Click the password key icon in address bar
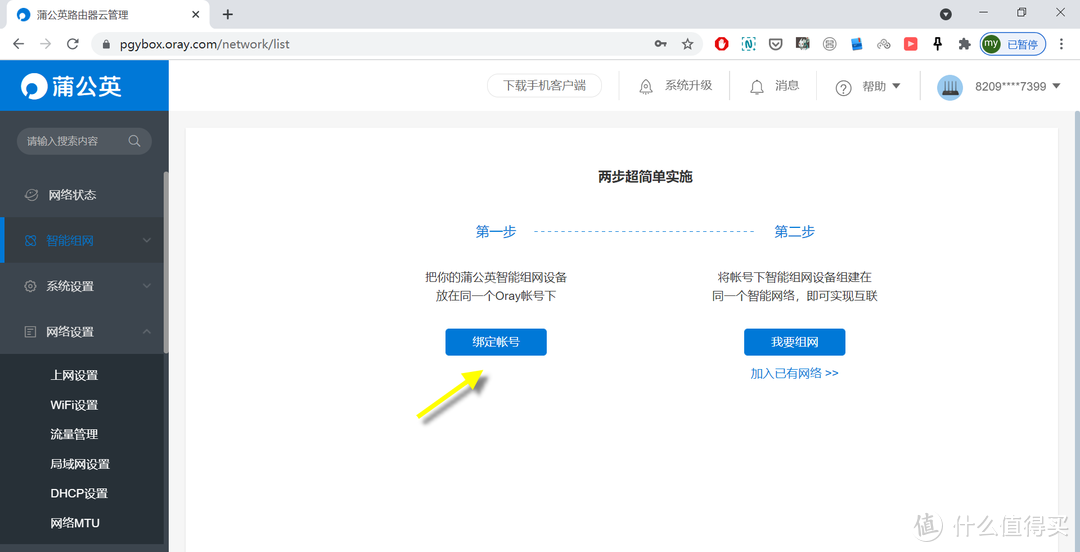The image size is (1080, 552). [x=661, y=44]
